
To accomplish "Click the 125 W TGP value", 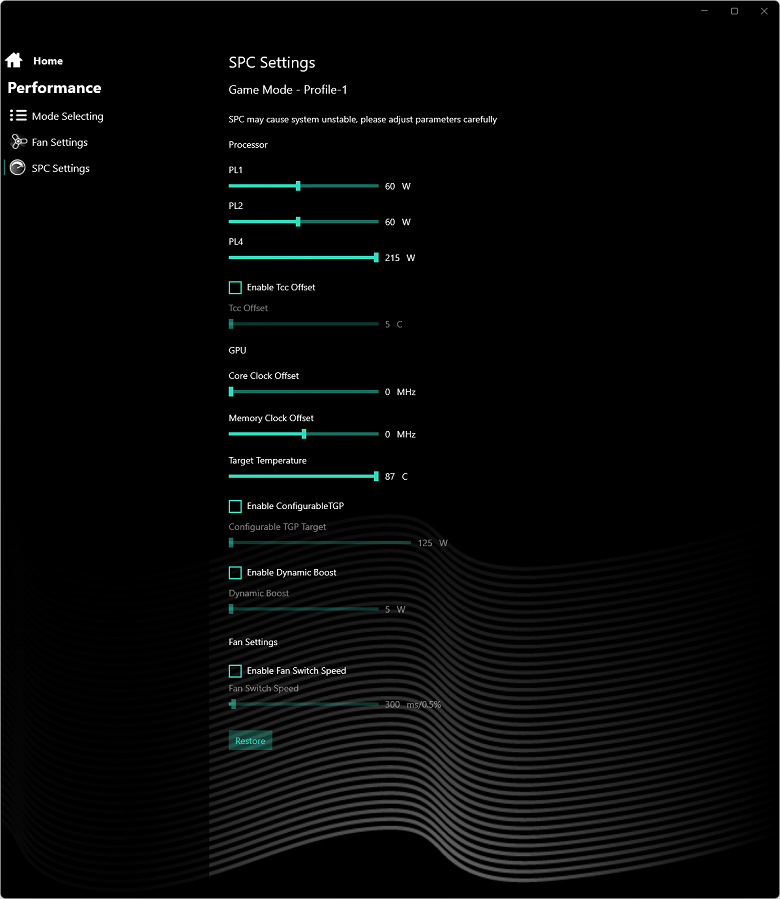I will coord(432,543).
